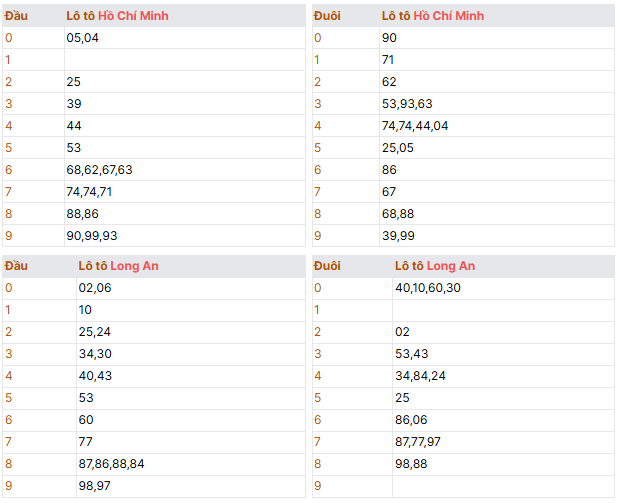The image size is (620, 503).
Task: Open the Long An link in Đuôi table header
Action: pos(451,266)
